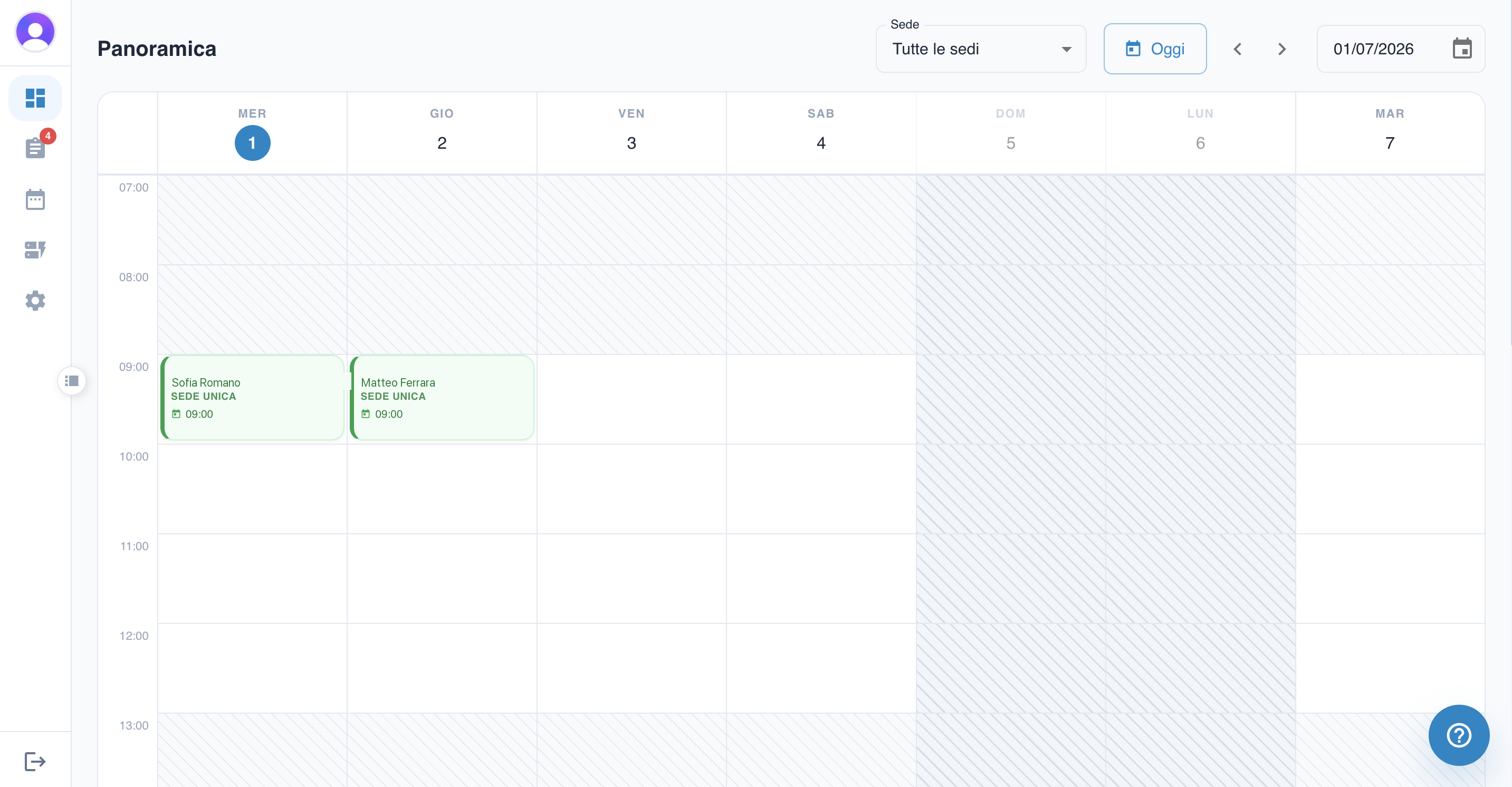
Task: Open the Sede dropdown Tutte le sedi
Action: point(981,49)
